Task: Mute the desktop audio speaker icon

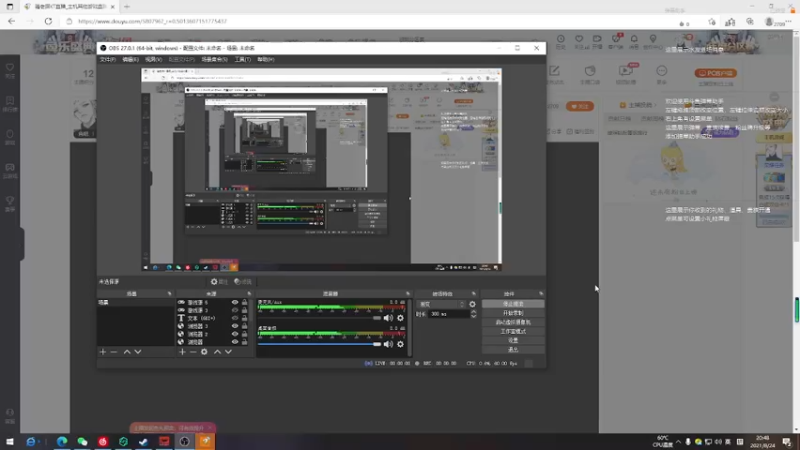Action: (388, 344)
